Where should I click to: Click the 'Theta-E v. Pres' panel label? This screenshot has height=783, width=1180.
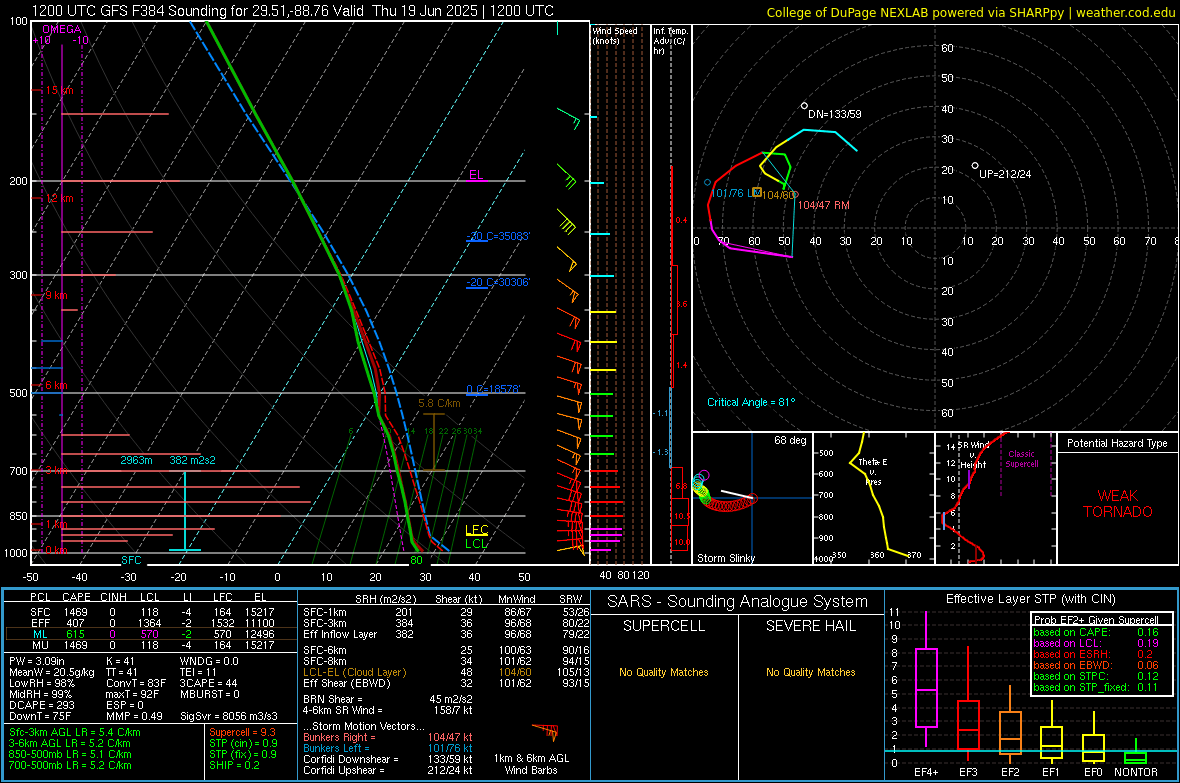pyautogui.click(x=873, y=471)
